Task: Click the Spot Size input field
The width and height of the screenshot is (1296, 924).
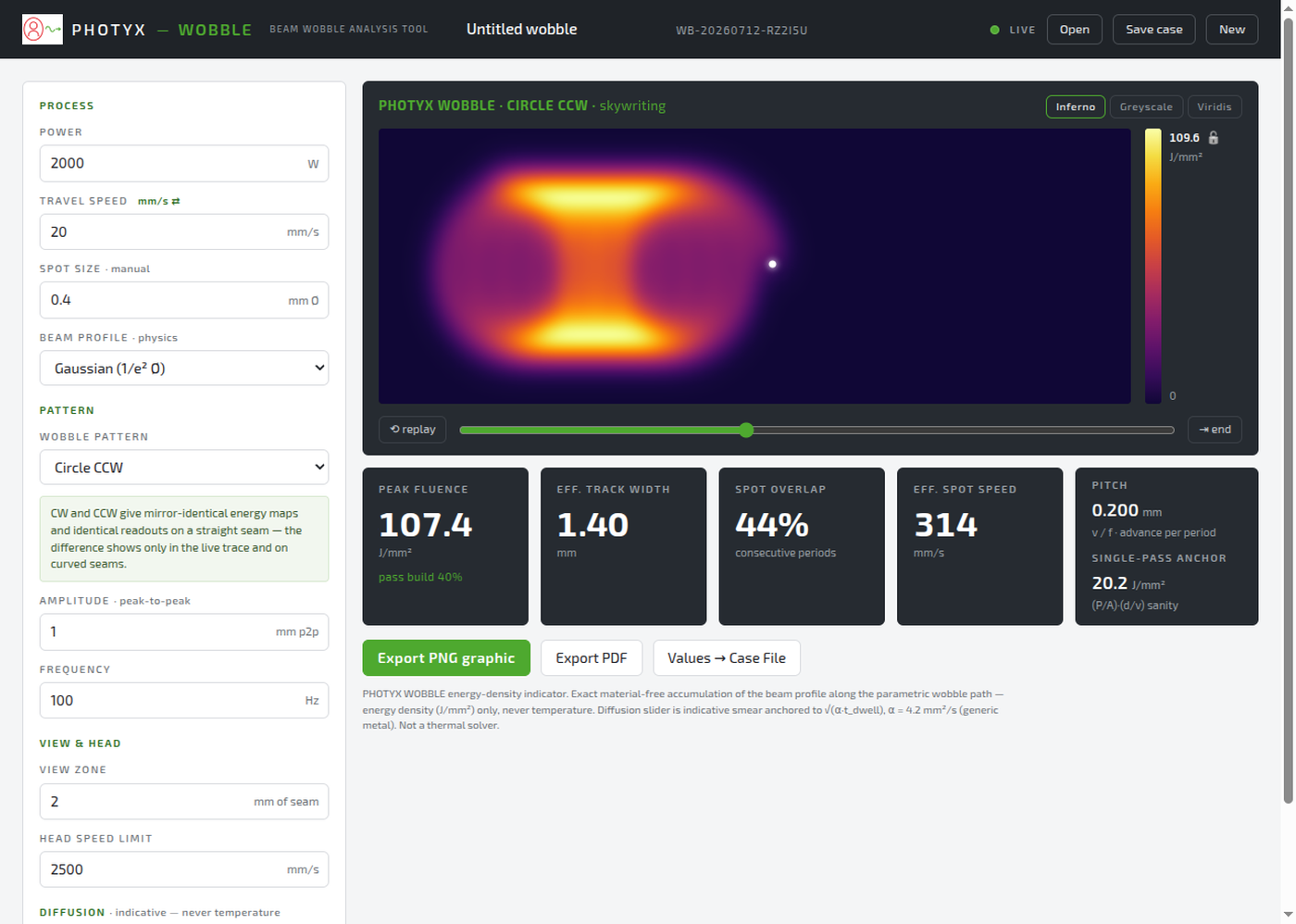Action: (x=184, y=300)
